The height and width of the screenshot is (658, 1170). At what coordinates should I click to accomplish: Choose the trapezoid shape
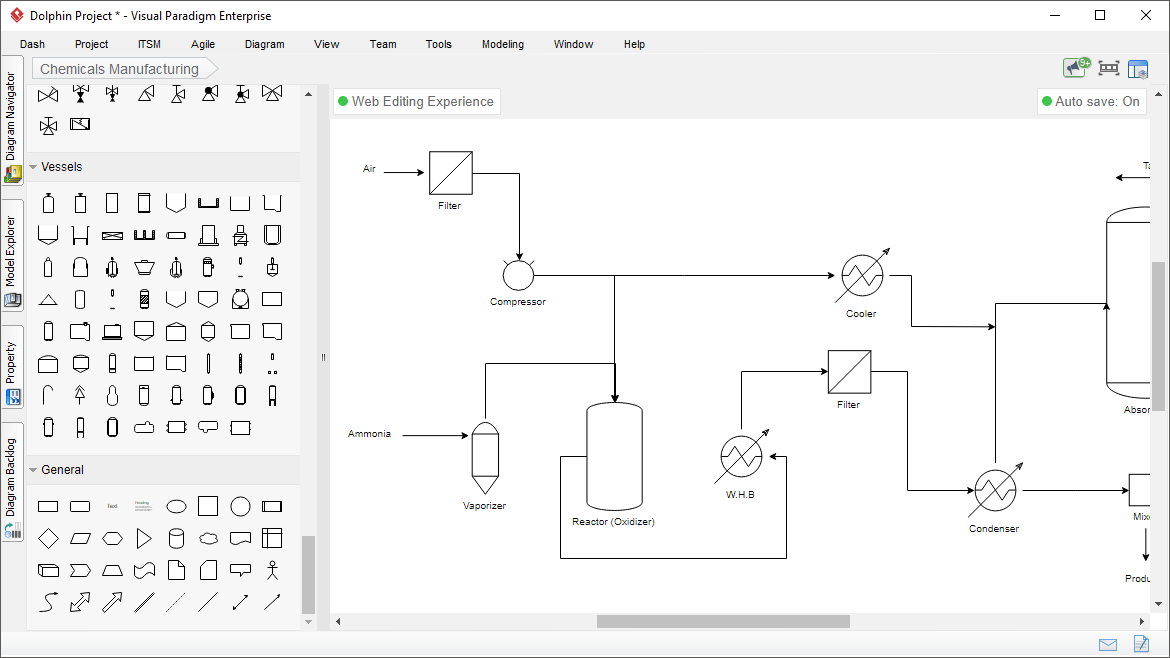coord(112,570)
